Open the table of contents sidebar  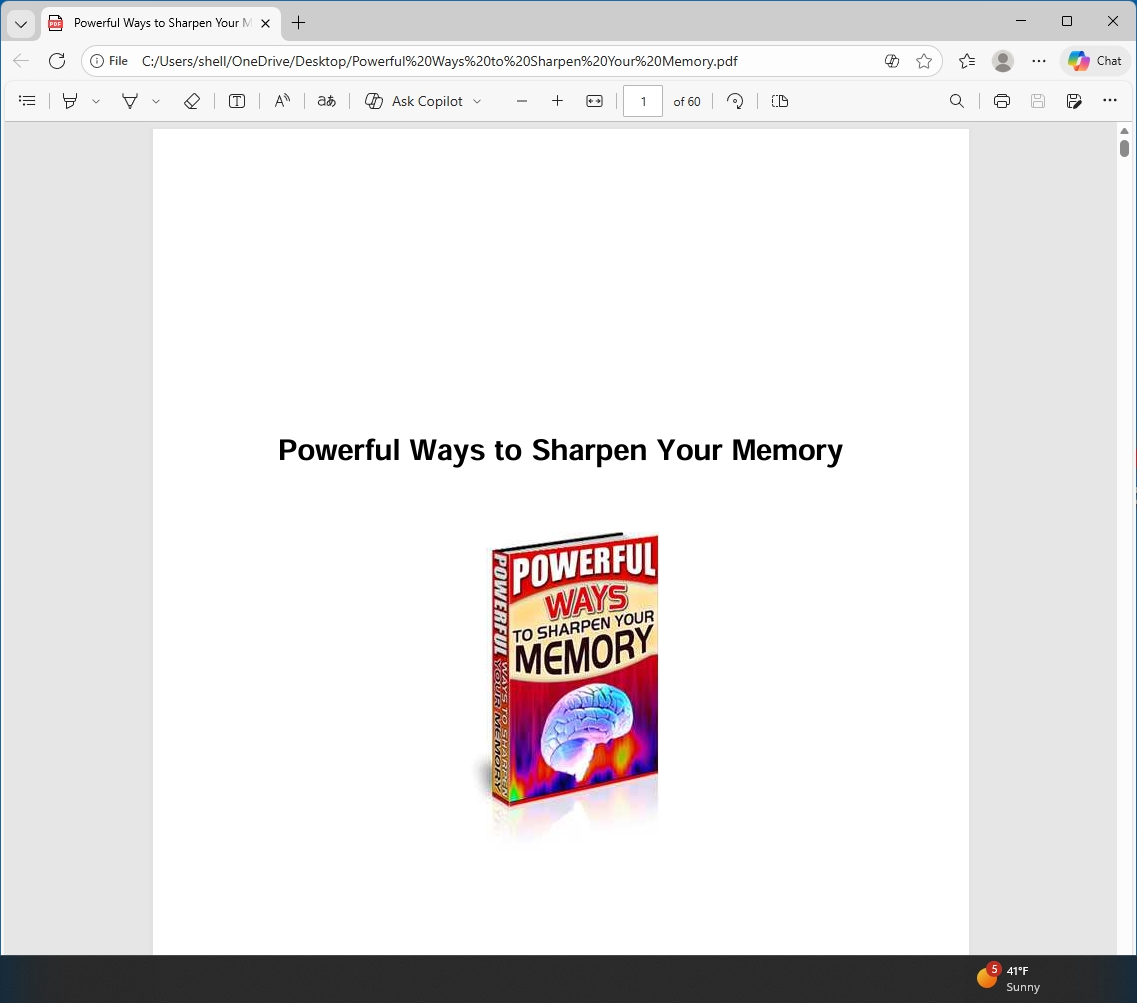[x=27, y=101]
